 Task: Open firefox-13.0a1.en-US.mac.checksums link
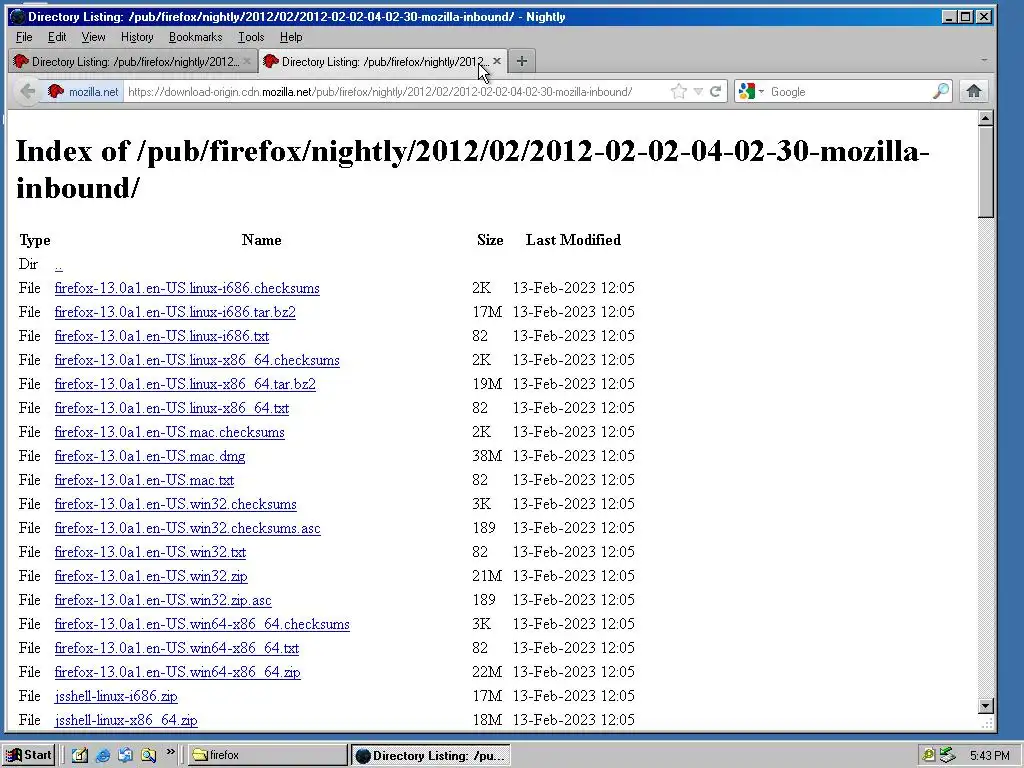pos(170,432)
